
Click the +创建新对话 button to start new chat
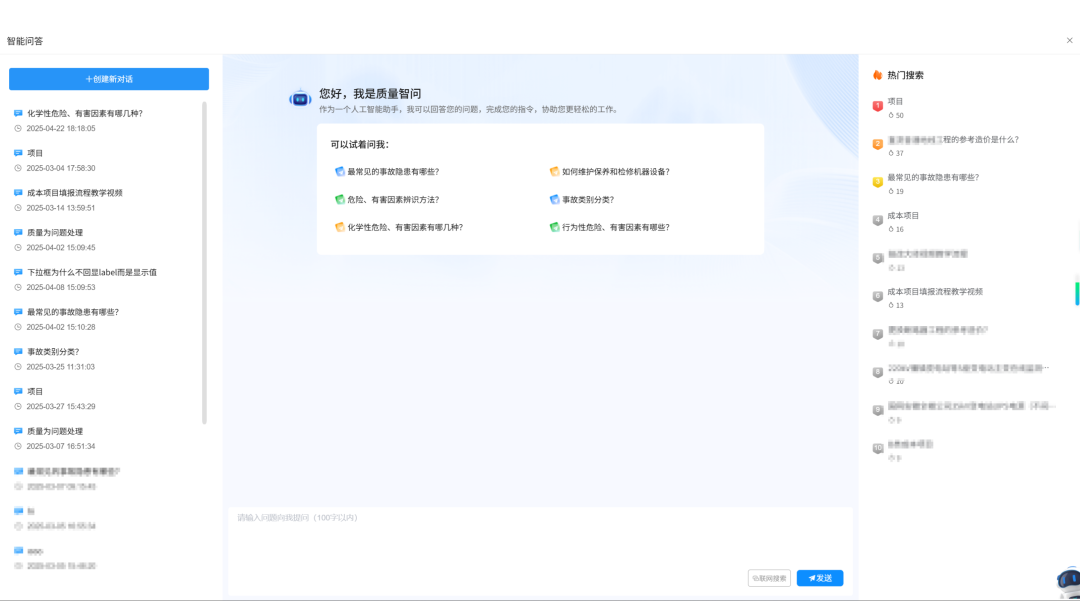coord(107,78)
